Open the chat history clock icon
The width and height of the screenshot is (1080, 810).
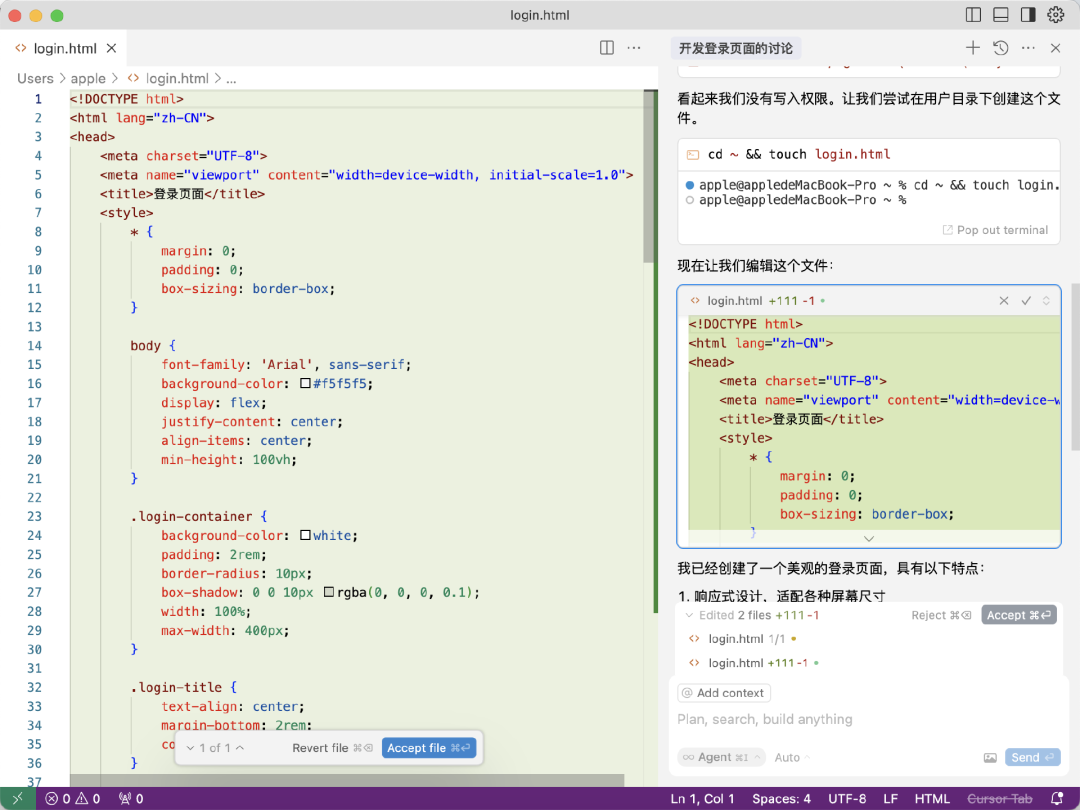pos(1000,48)
